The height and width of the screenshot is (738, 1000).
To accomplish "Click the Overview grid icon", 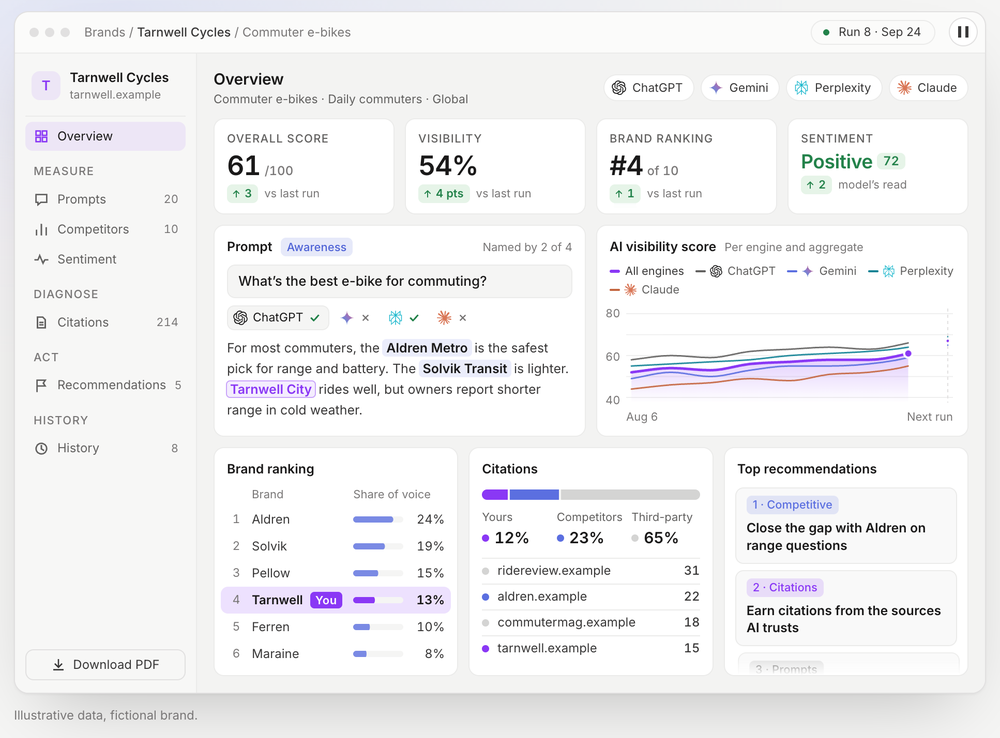I will click(x=41, y=137).
